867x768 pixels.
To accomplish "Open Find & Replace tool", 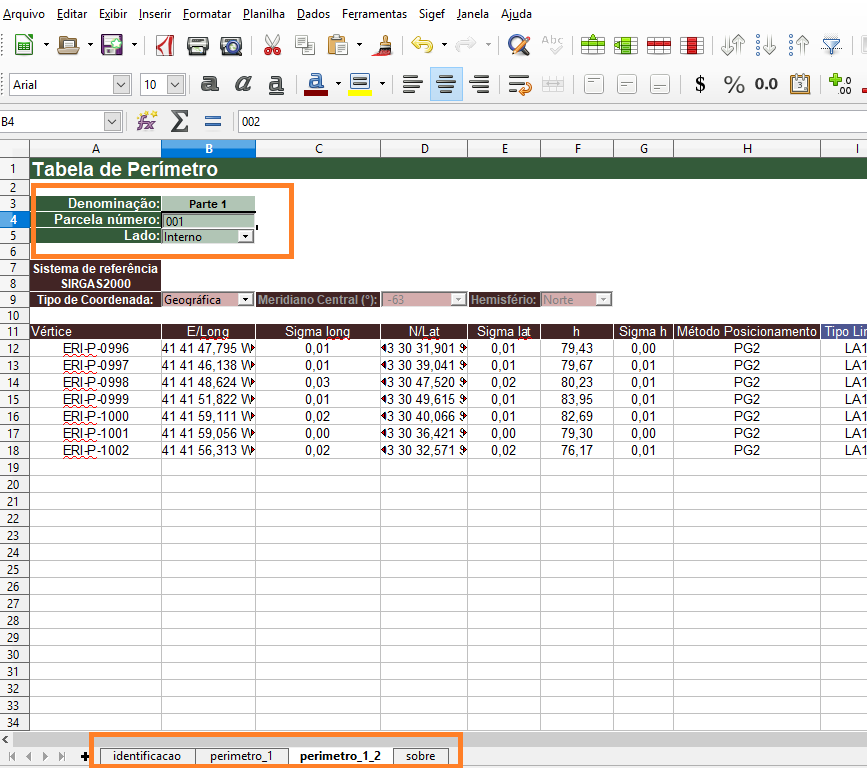I will coord(518,45).
